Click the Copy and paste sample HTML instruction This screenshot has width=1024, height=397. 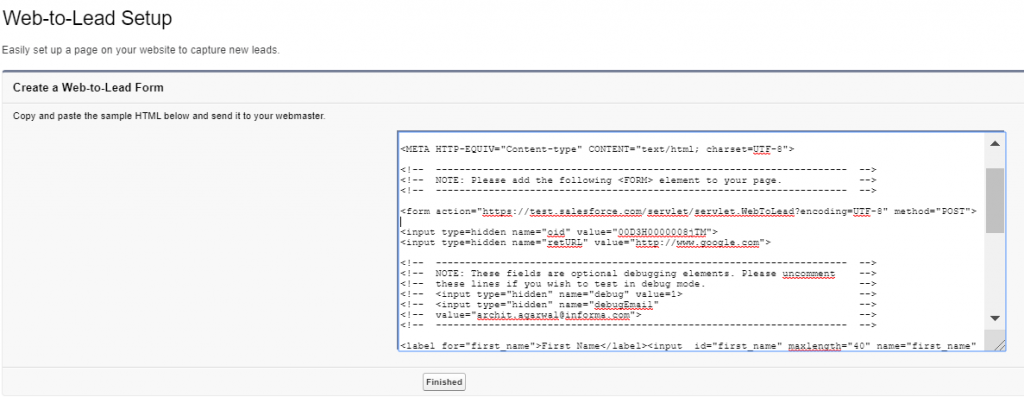click(x=169, y=116)
